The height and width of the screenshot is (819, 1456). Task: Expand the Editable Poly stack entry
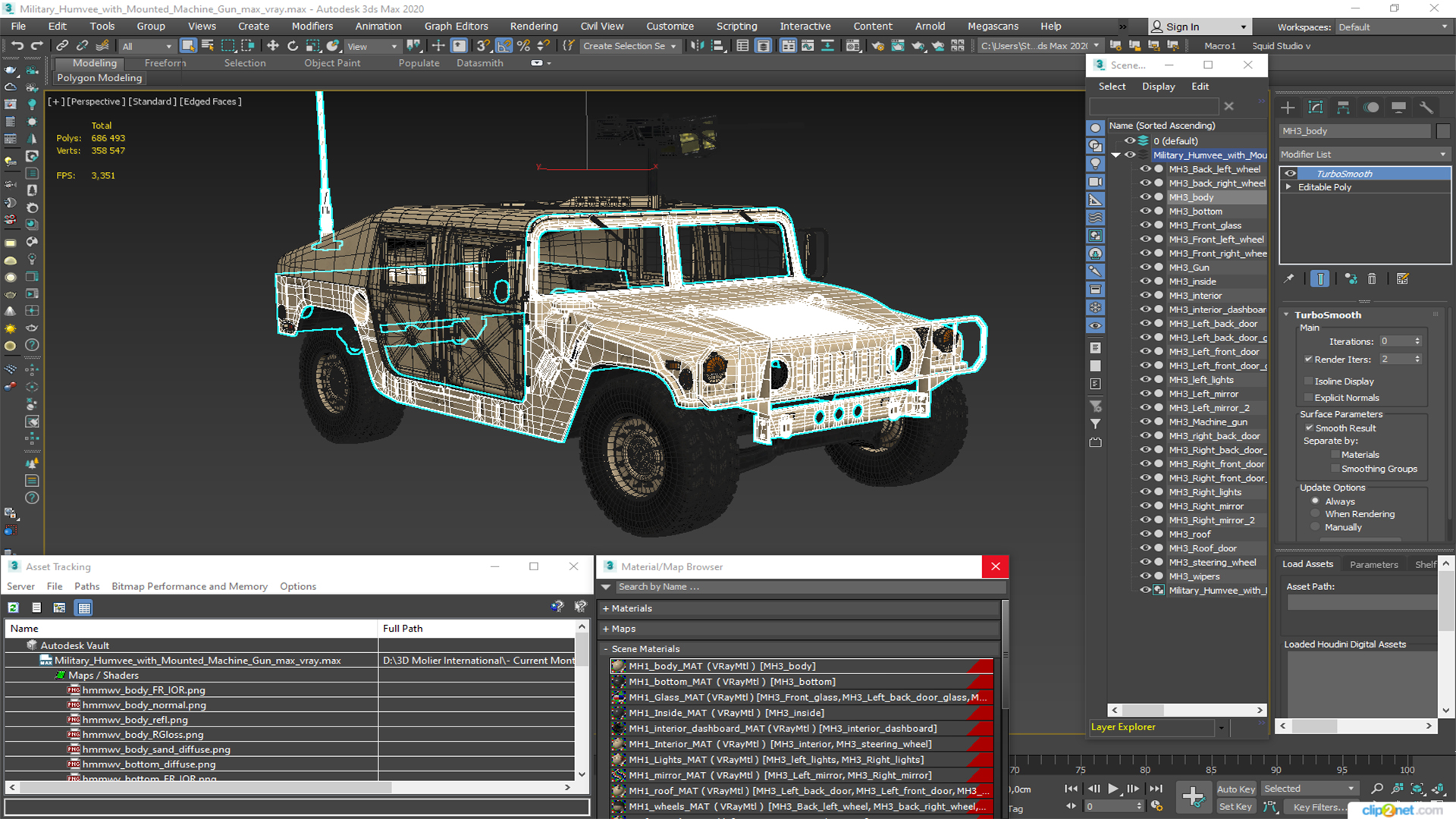(1288, 187)
